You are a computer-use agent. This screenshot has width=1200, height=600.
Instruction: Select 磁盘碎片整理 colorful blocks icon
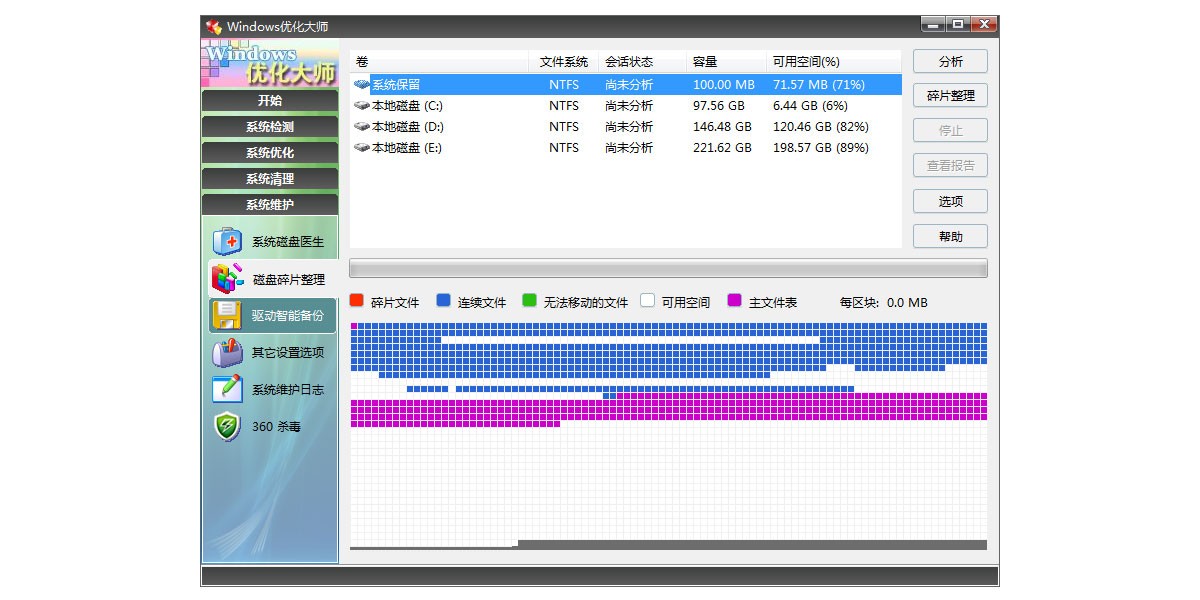(227, 279)
